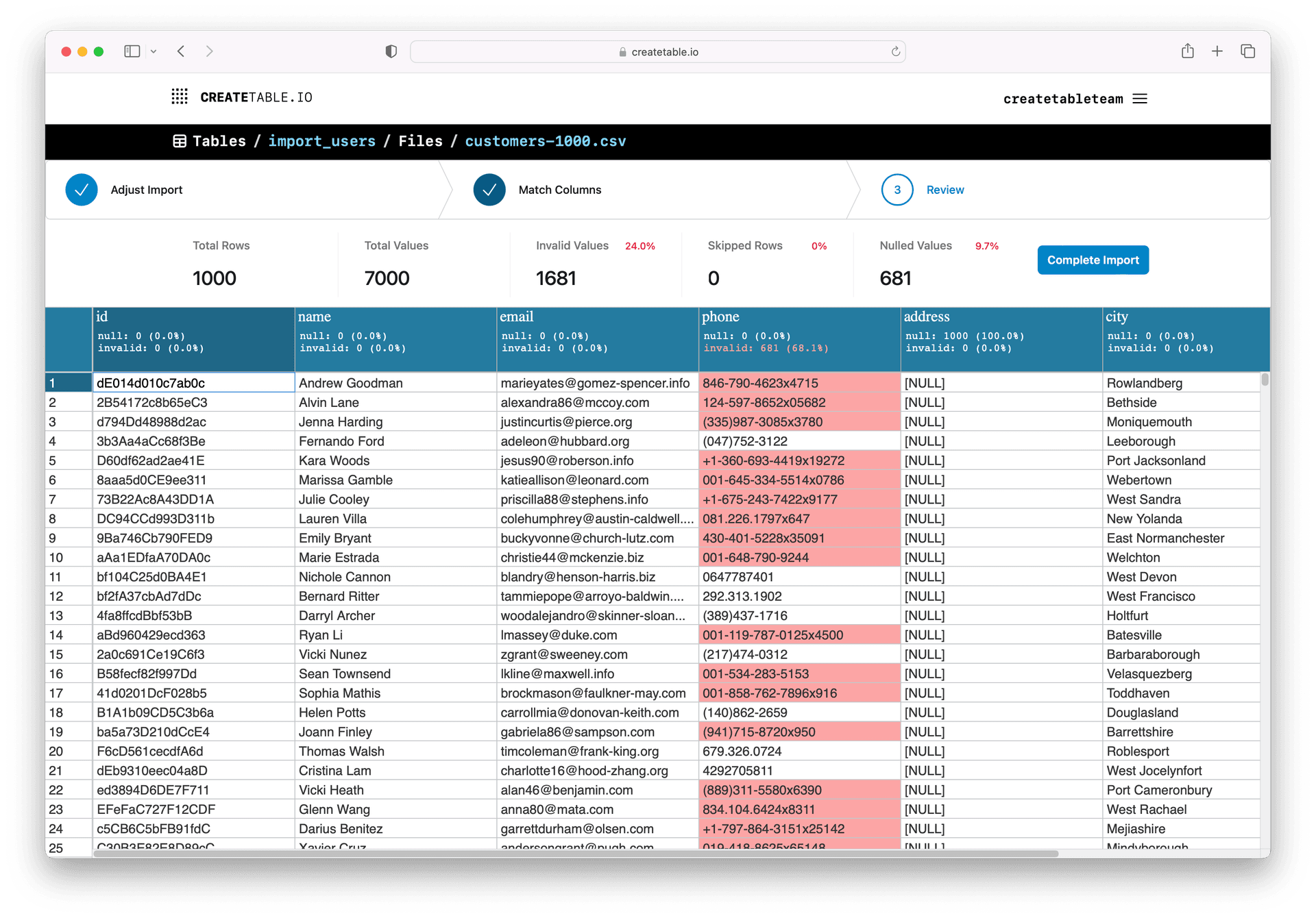Open the Files breadcrumb

(x=420, y=141)
